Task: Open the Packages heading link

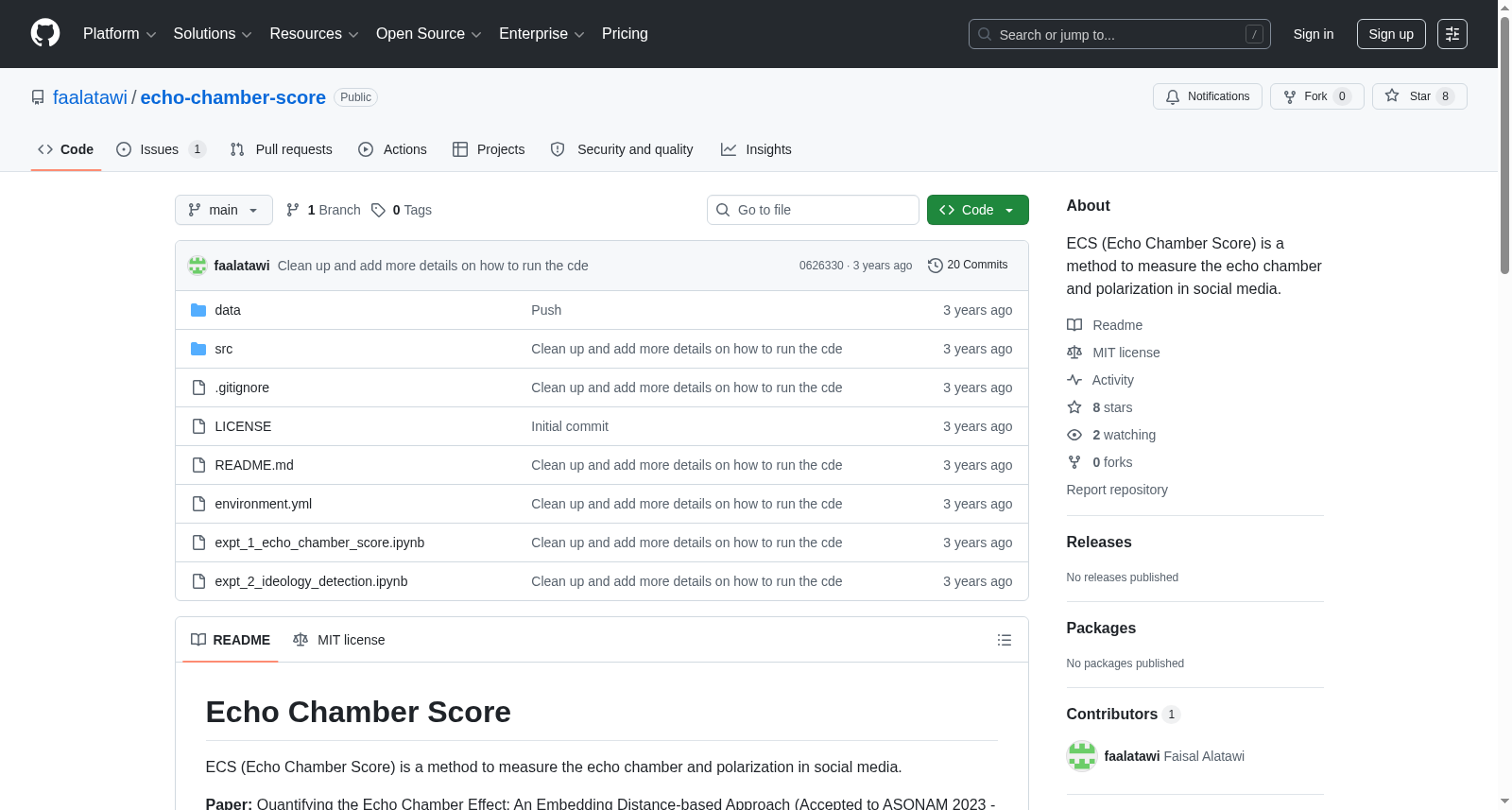Action: coord(1101,628)
